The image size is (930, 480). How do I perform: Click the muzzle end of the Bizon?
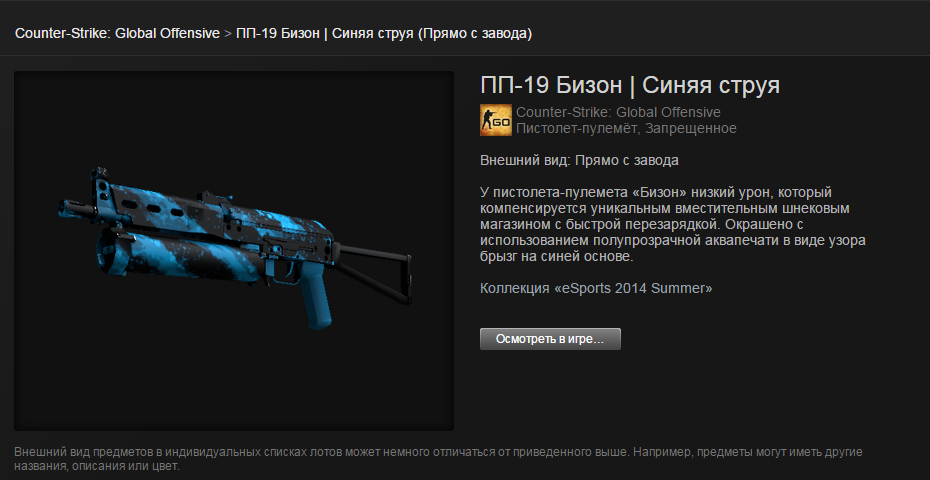pos(71,207)
